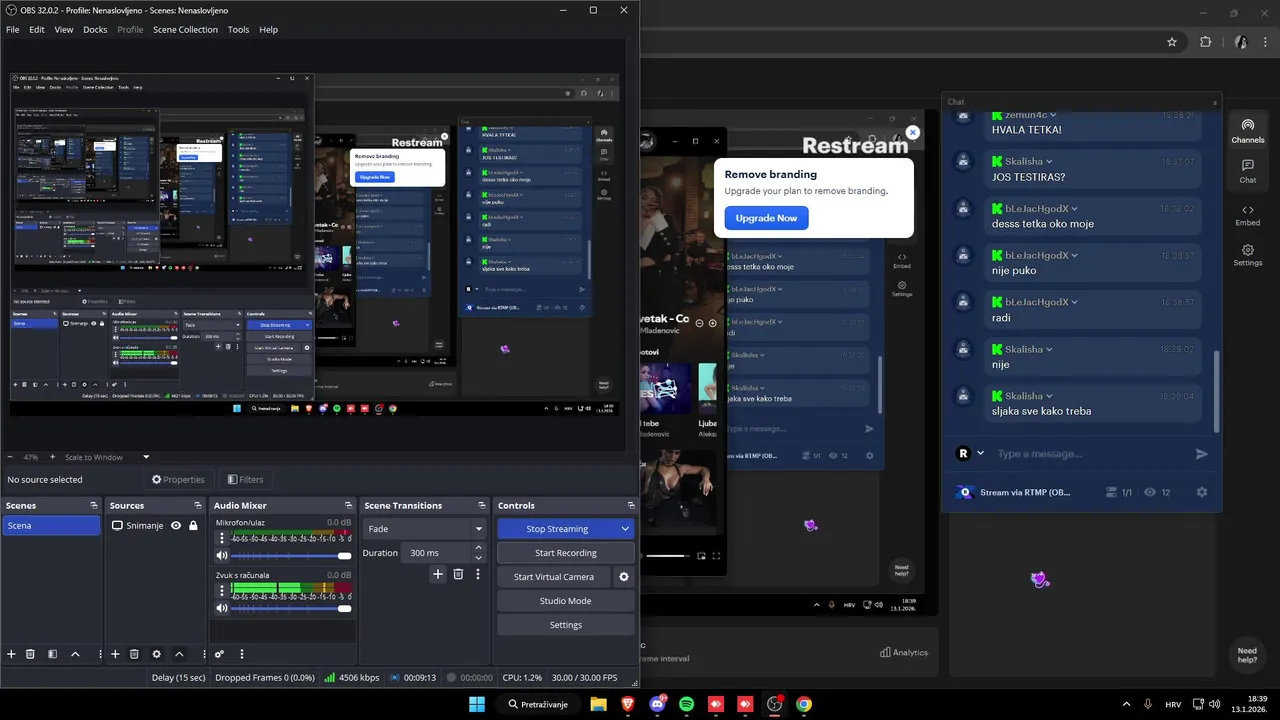Open the View menu
The height and width of the screenshot is (720, 1280).
(64, 30)
